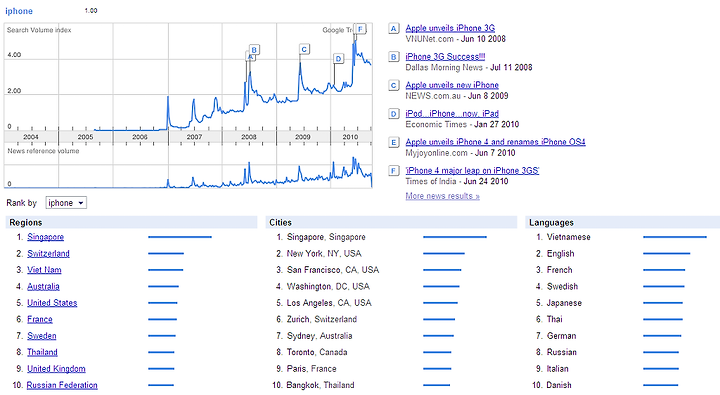720x395 pixels.
Task: Open 'Apple unveils iPhone 4 and renames' link
Action: [495, 142]
